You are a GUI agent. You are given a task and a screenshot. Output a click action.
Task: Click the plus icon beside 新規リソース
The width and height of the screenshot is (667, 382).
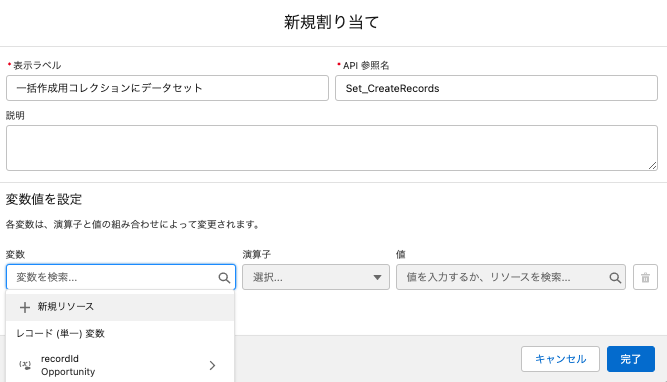point(25,307)
